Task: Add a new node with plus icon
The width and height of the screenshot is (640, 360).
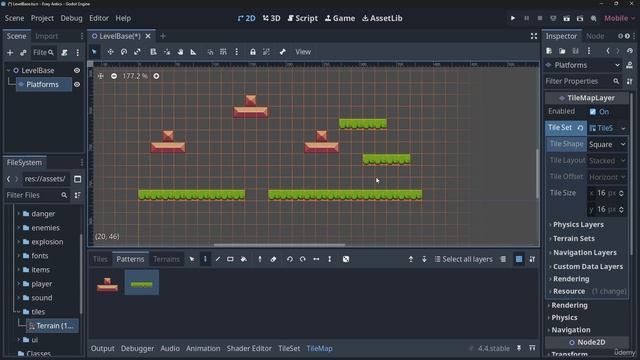Action: tap(10, 53)
